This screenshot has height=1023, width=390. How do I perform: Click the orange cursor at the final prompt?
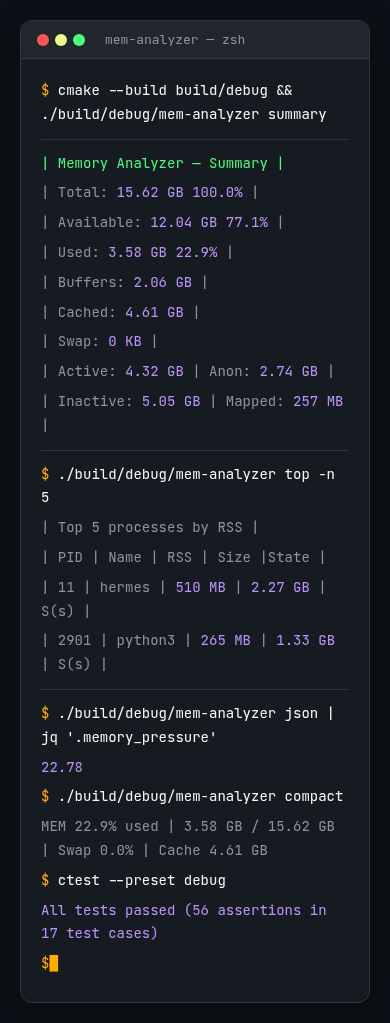[x=53, y=963]
